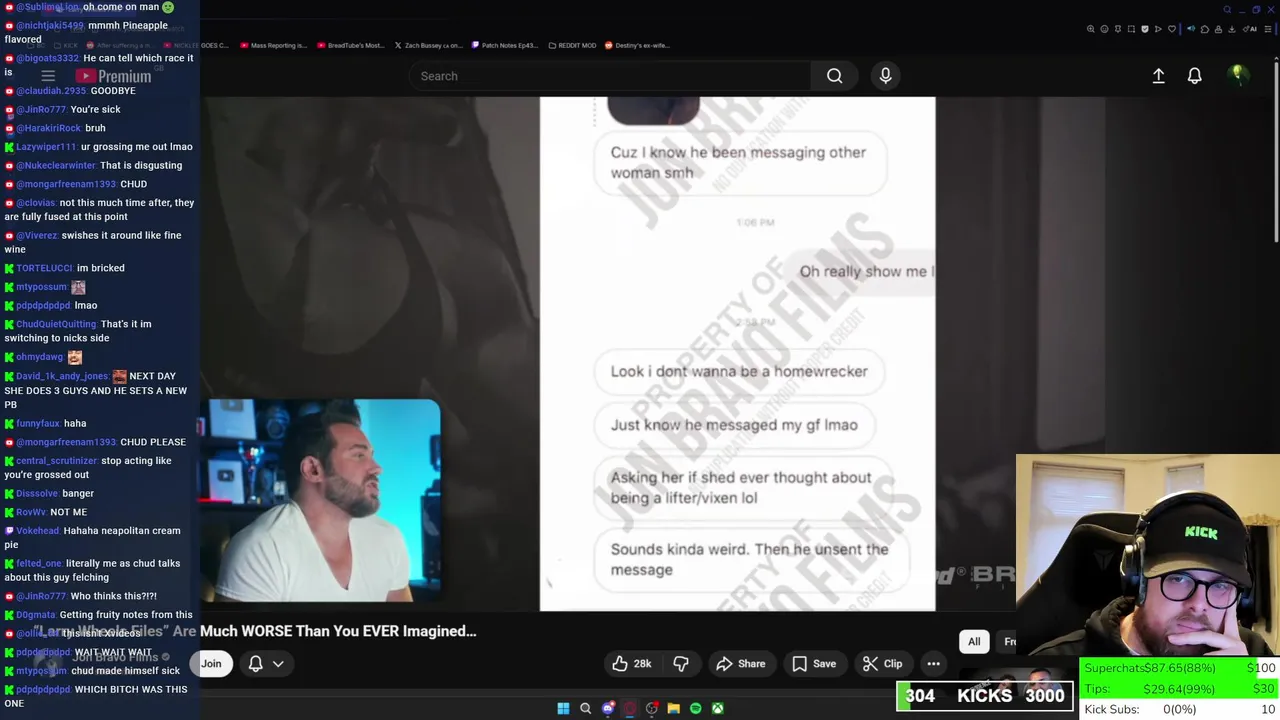This screenshot has width=1280, height=720.
Task: Click the Join channel button
Action: [211, 663]
